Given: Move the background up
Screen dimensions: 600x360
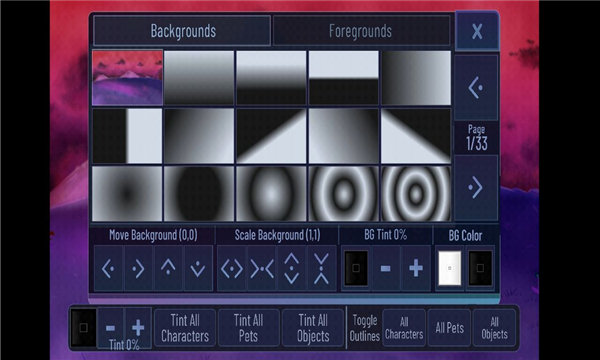Looking at the screenshot, I should coord(168,269).
